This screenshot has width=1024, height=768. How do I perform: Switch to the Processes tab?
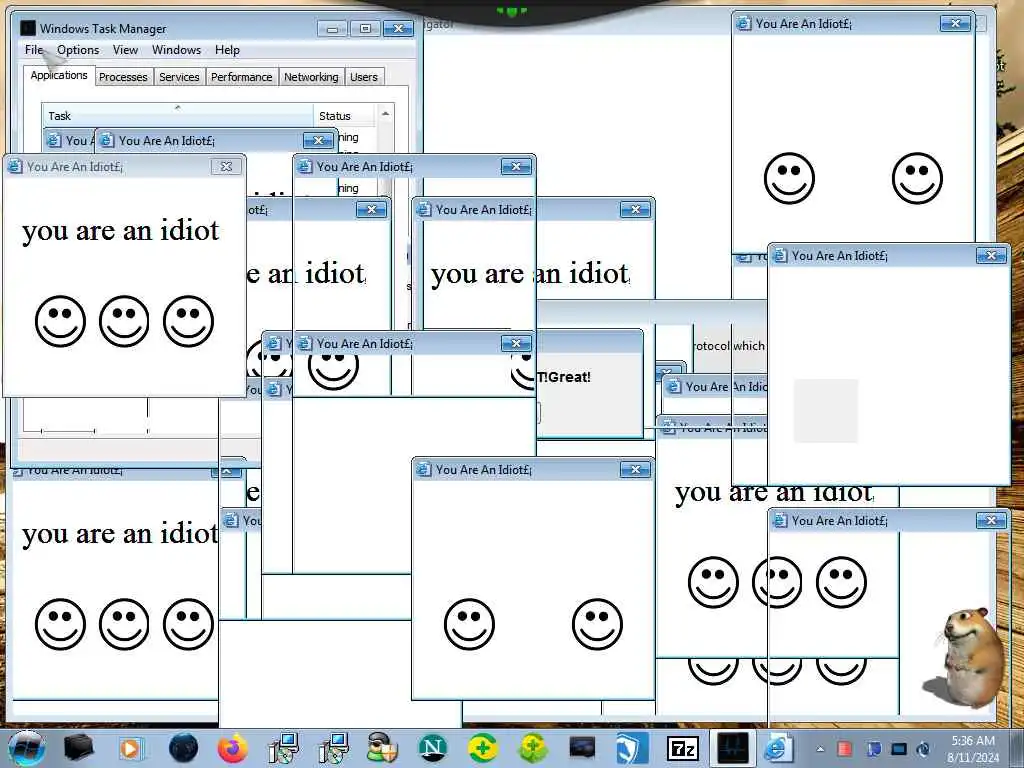(x=123, y=77)
